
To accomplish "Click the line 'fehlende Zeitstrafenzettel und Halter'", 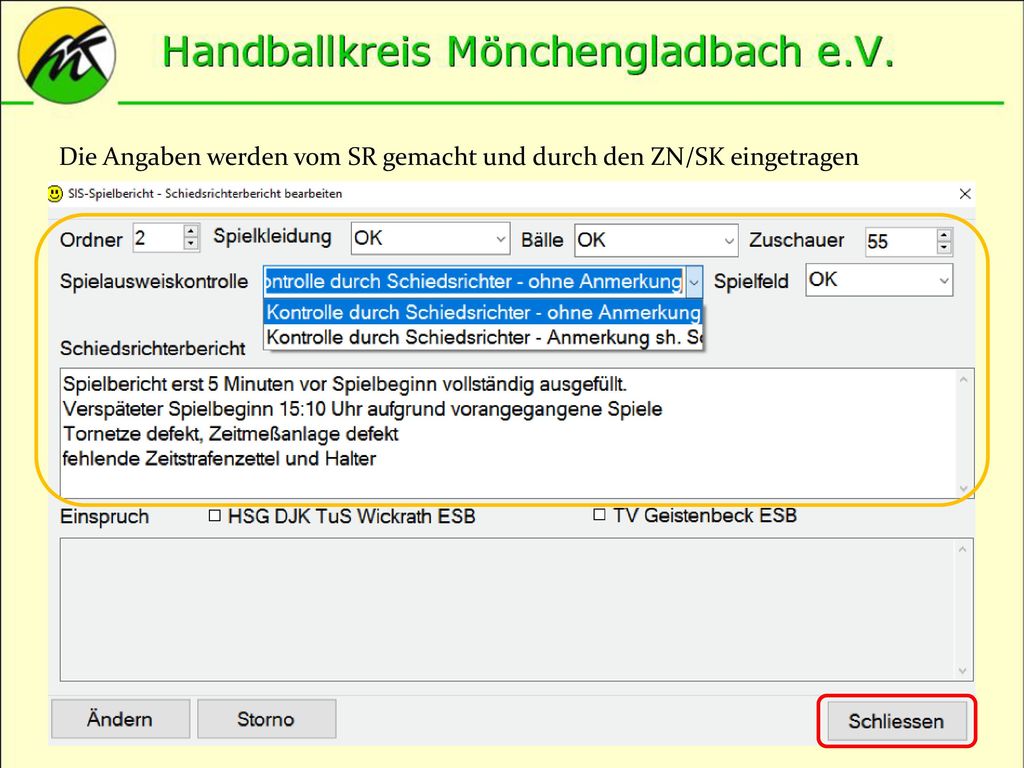I will click(219, 459).
